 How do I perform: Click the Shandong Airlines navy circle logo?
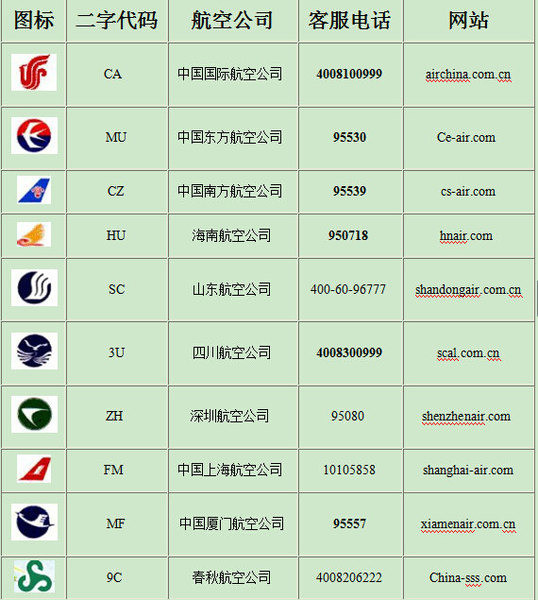[x=34, y=288]
